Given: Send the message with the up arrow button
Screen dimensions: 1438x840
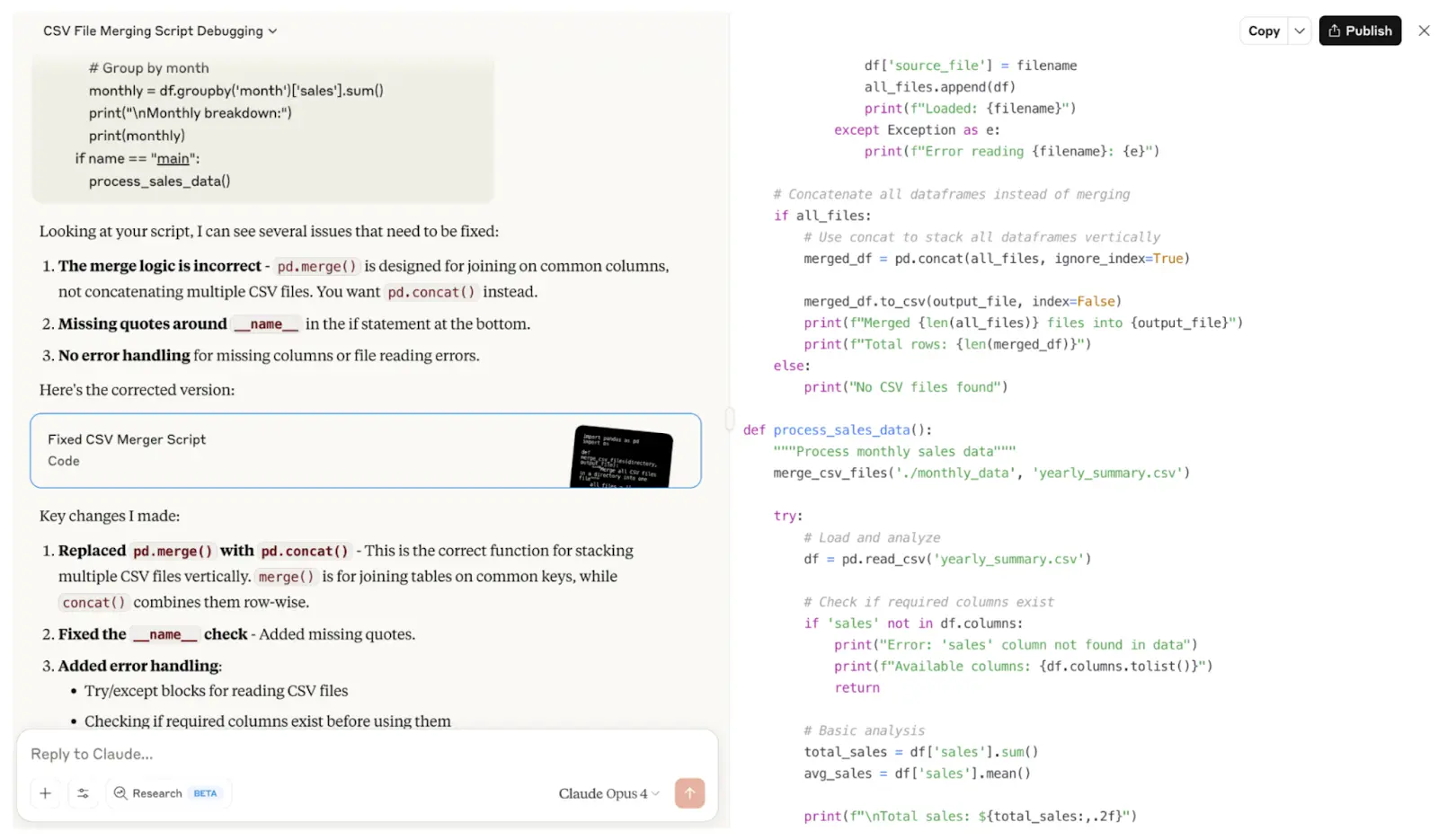Looking at the screenshot, I should (689, 793).
